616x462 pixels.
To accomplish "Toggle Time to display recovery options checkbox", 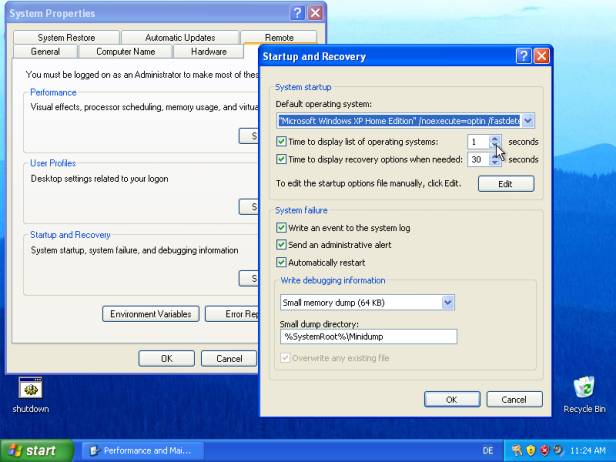I will 281,159.
